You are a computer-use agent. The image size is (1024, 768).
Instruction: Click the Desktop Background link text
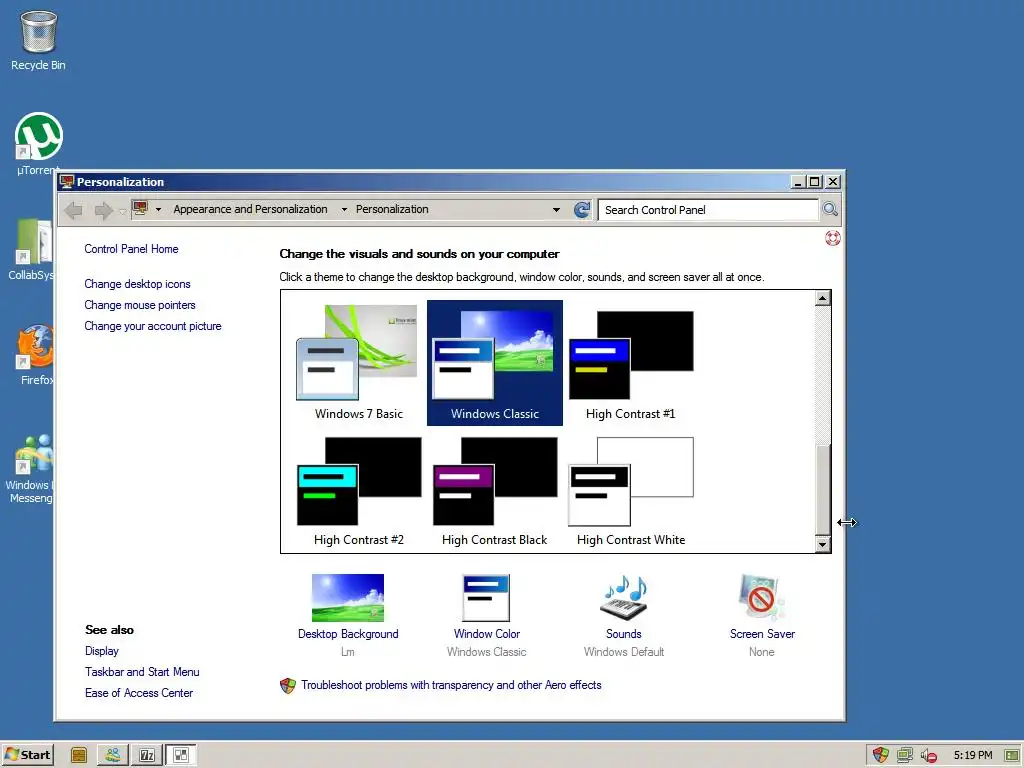pos(348,633)
